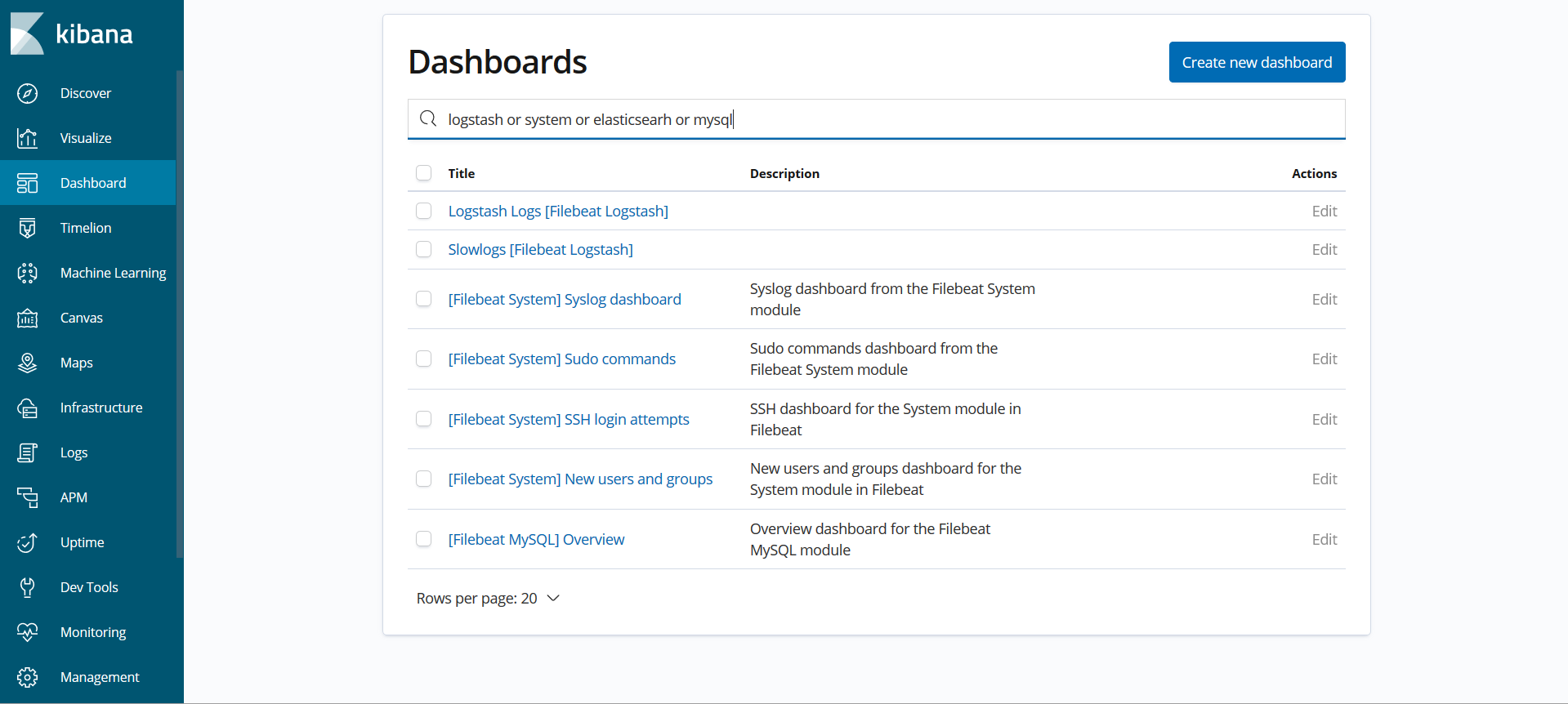Open the Monitoring section
The image size is (1568, 704).
pyautogui.click(x=92, y=632)
